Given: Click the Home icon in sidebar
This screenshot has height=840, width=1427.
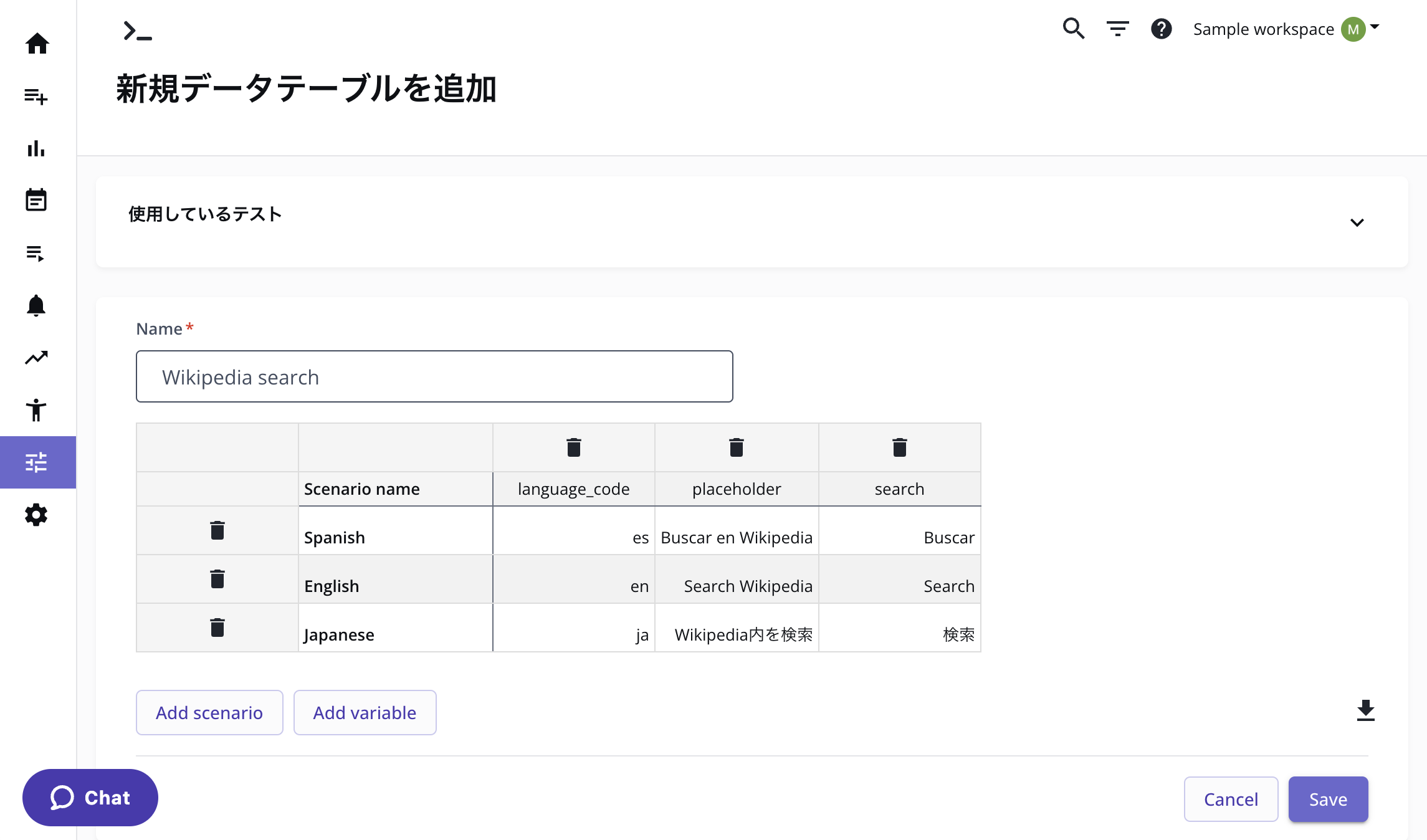Looking at the screenshot, I should pyautogui.click(x=37, y=44).
